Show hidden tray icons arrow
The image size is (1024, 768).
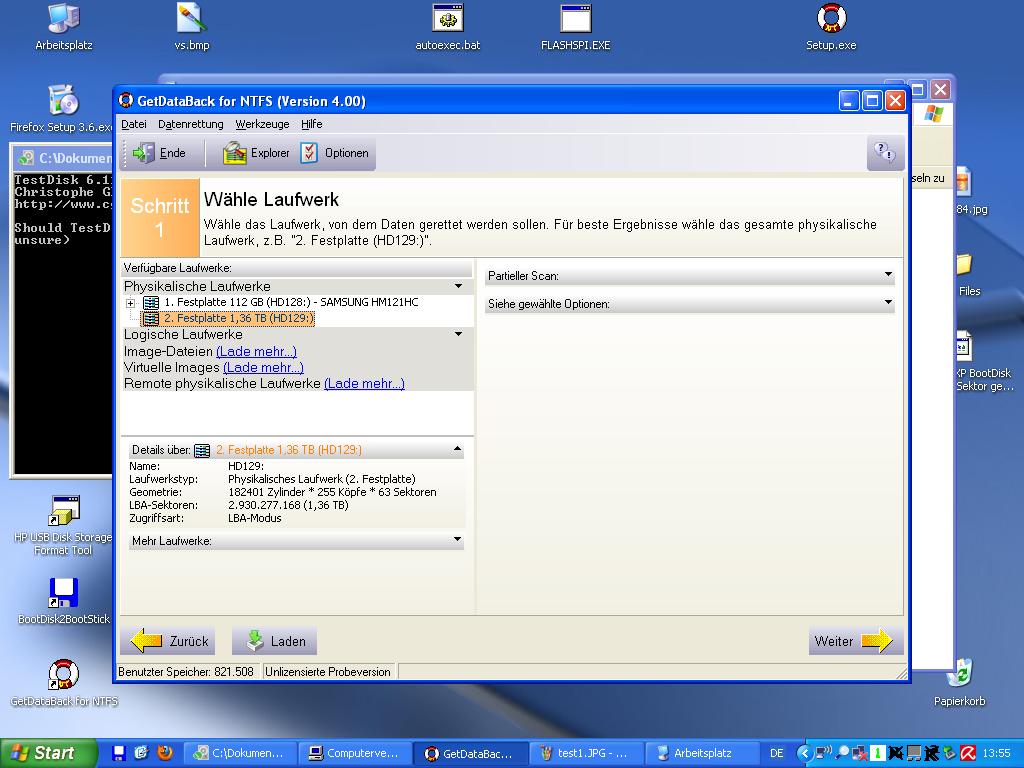pyautogui.click(x=804, y=754)
